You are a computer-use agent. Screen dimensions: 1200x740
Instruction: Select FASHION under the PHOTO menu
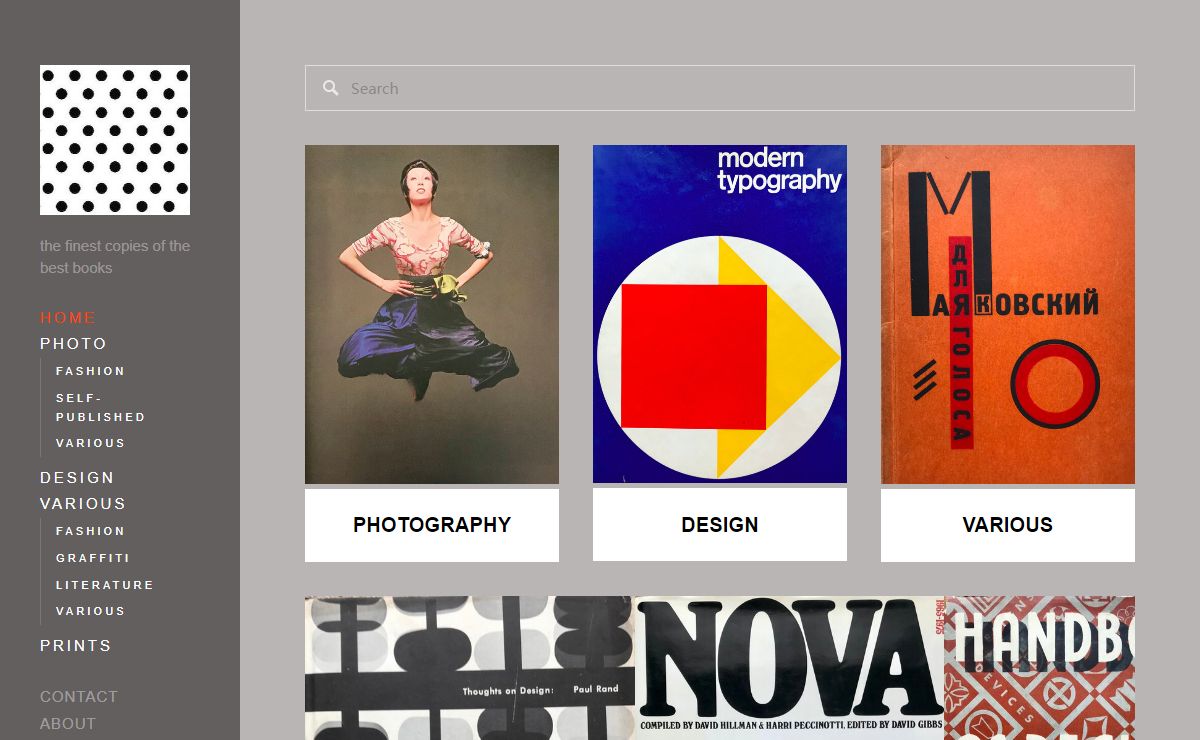pos(91,371)
